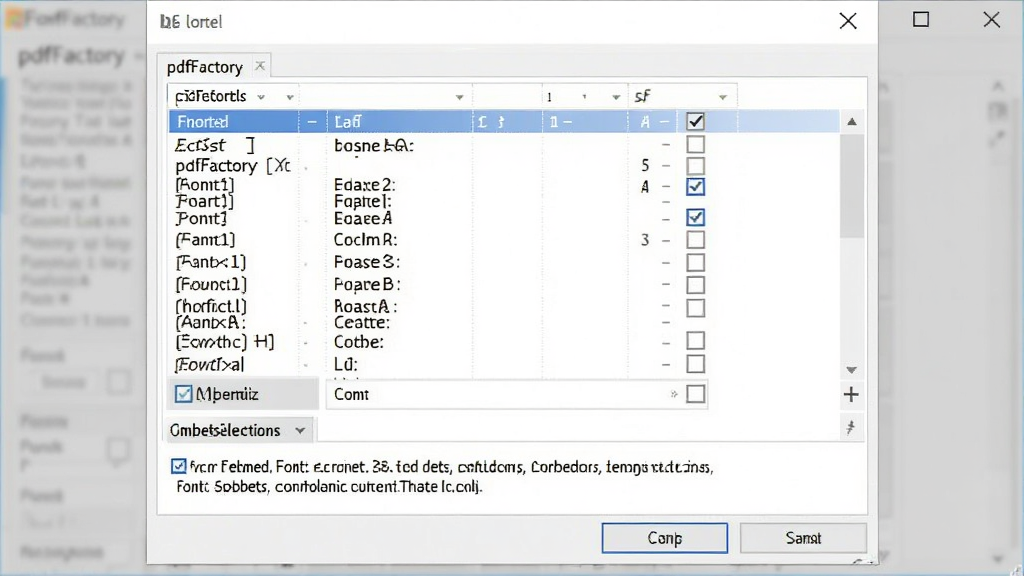The image size is (1024, 576).
Task: Select the [Fant×1] list row
Action: coord(504,263)
